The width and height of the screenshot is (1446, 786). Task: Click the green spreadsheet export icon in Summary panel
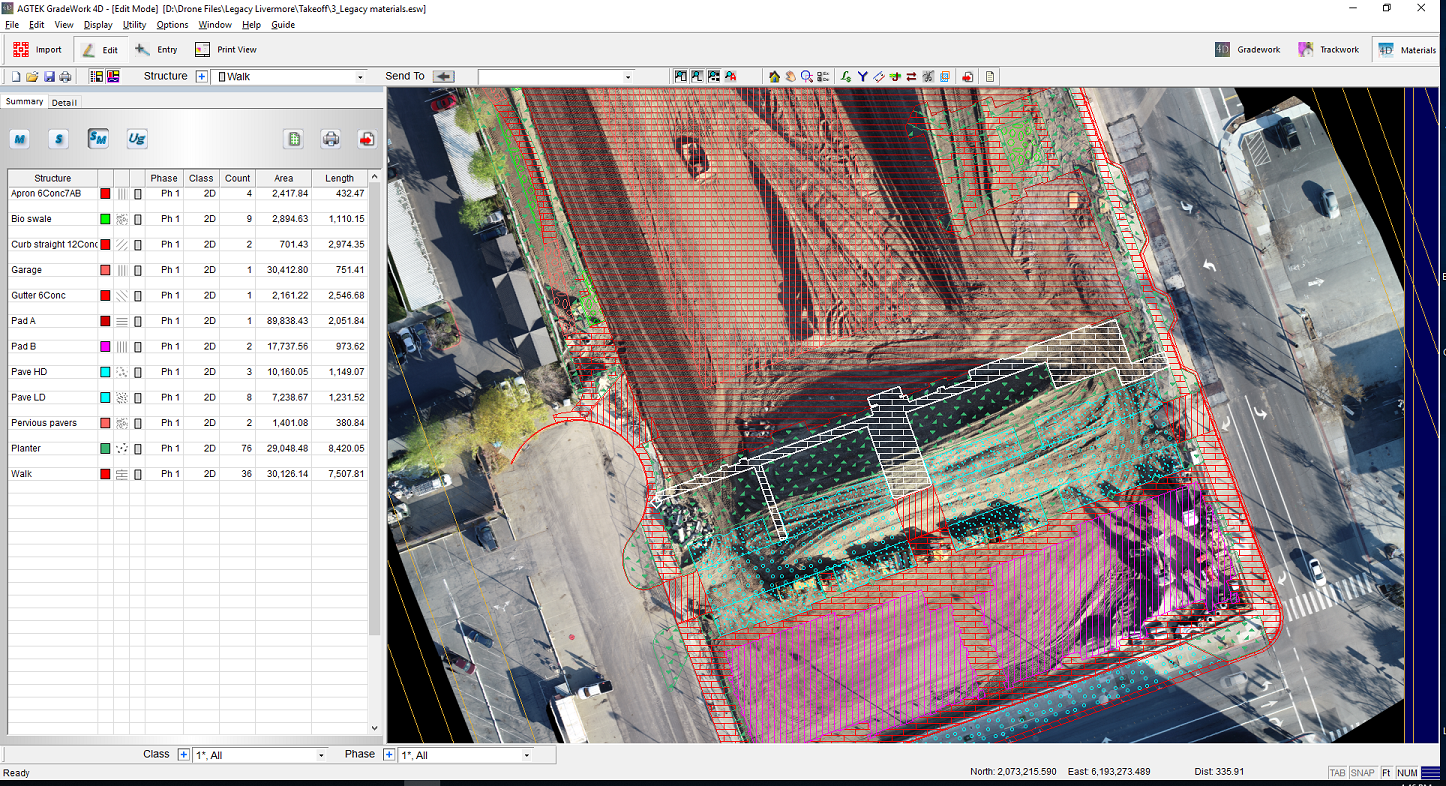(x=293, y=139)
